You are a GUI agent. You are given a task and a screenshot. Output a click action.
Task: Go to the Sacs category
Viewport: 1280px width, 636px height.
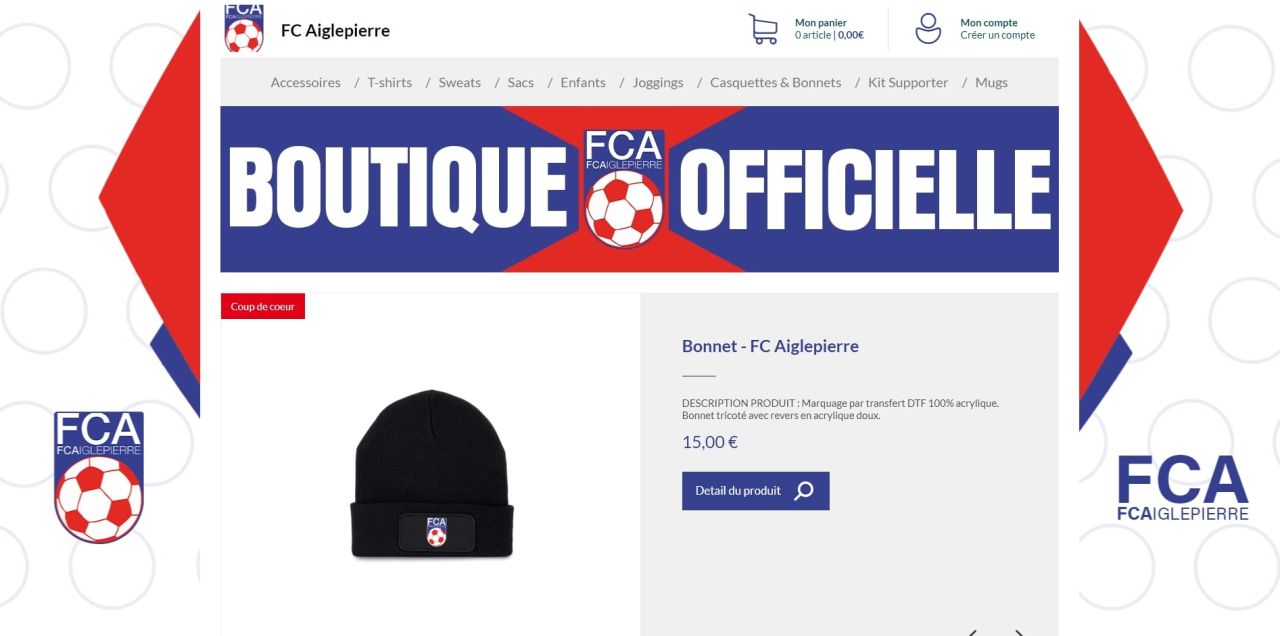tap(520, 82)
